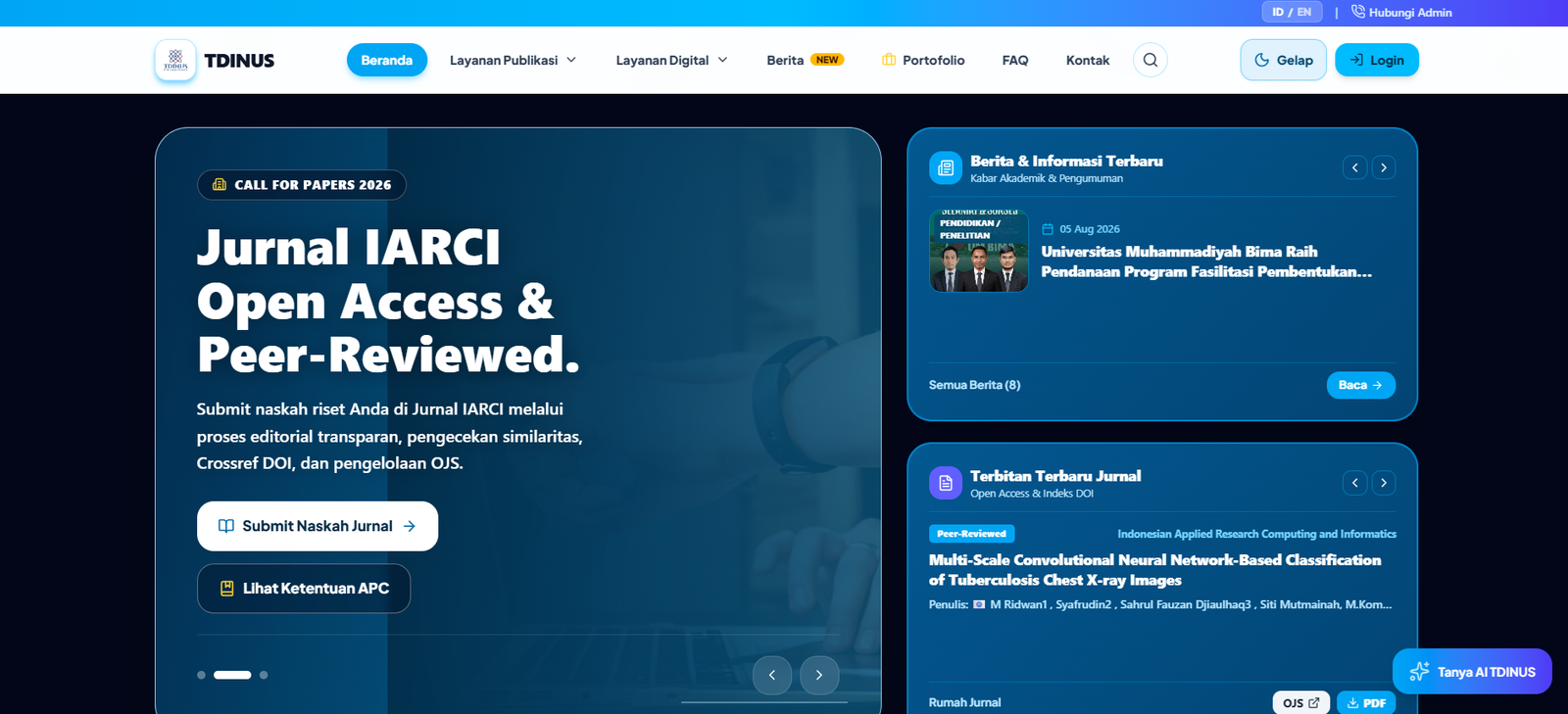Image resolution: width=1568 pixels, height=714 pixels.
Task: Open Semua Berita (8) link
Action: 974,385
